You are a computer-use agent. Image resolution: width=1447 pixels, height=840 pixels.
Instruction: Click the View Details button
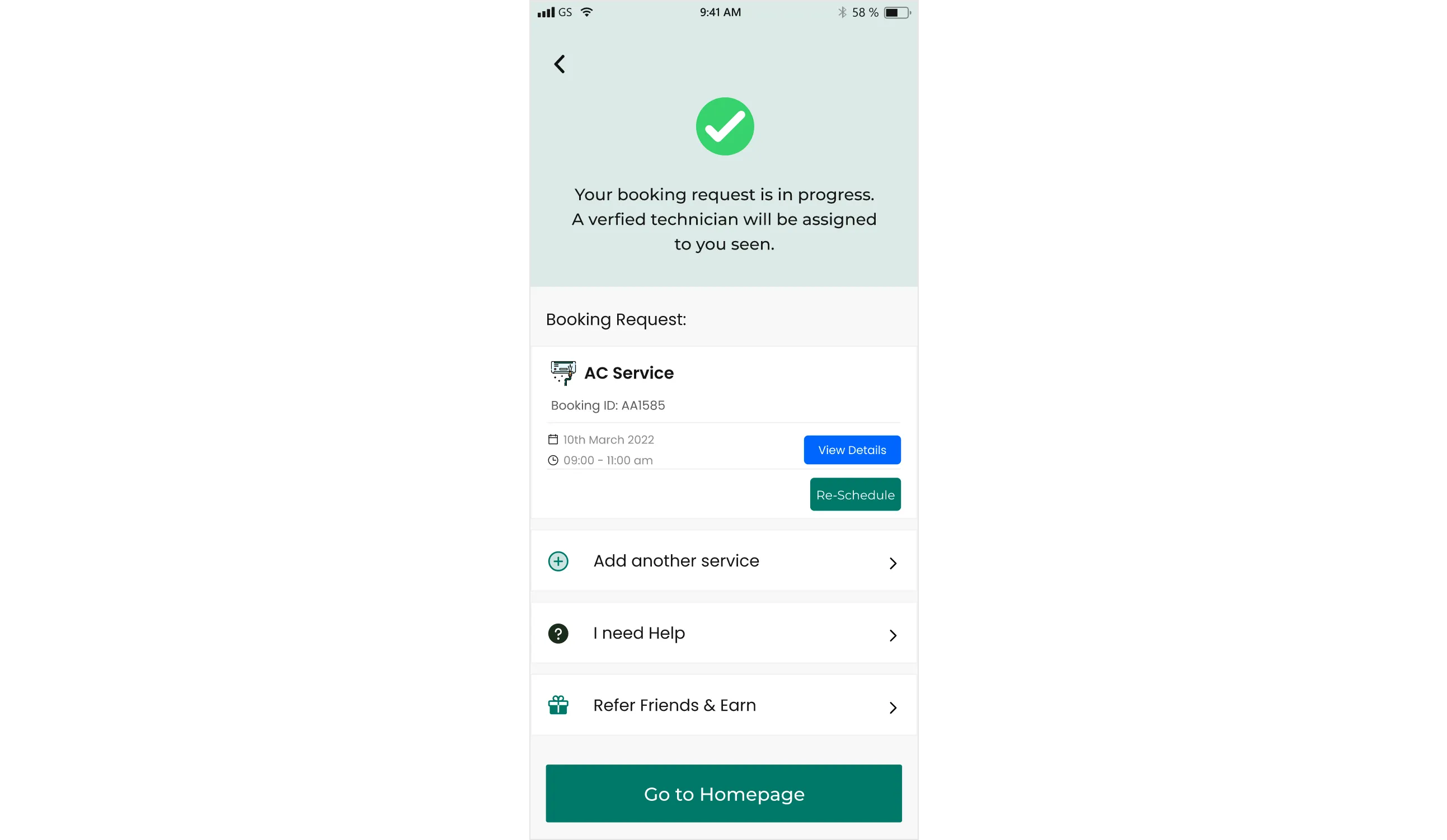point(851,449)
